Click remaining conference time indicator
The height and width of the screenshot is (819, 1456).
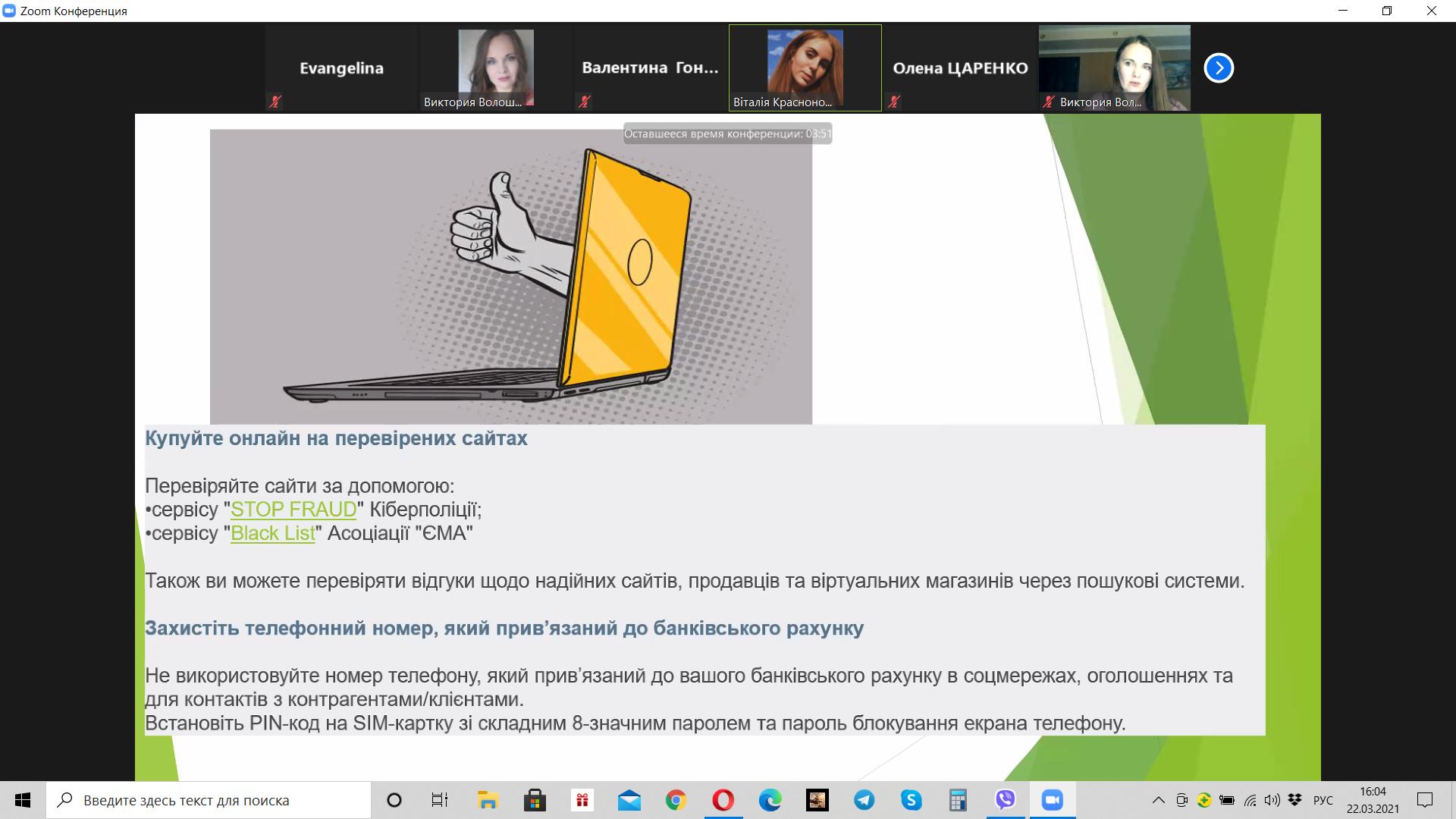727,134
